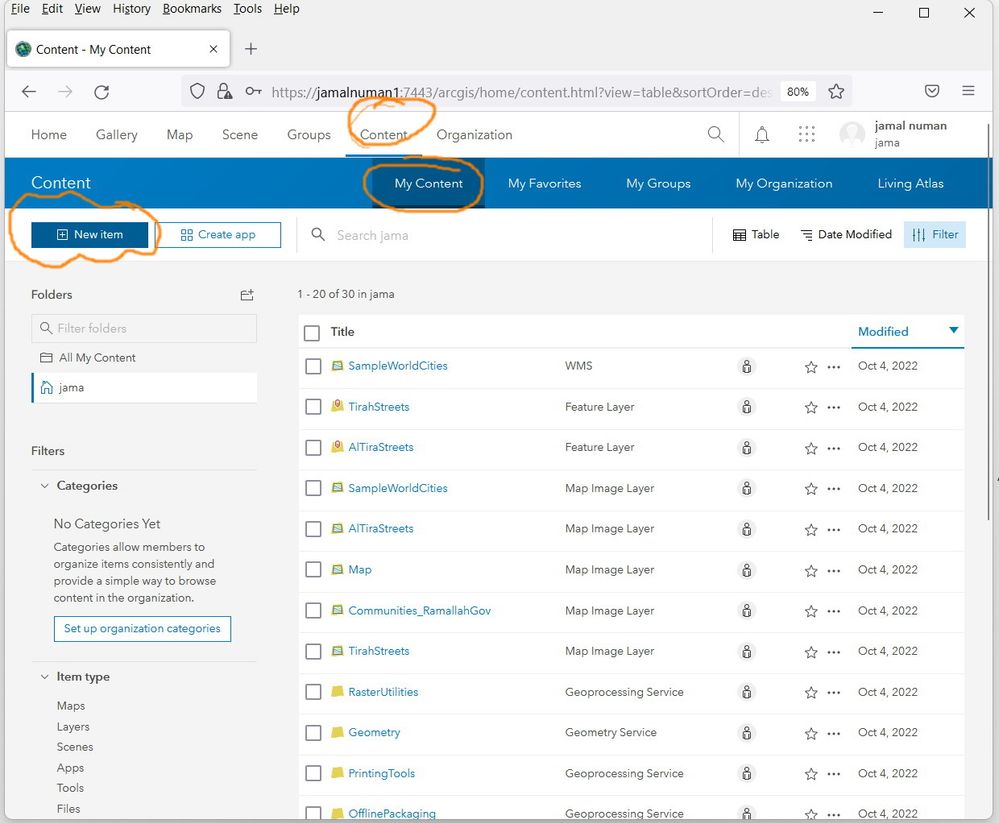This screenshot has height=823, width=999.
Task: Collapse the Item type filter section
Action: click(44, 676)
